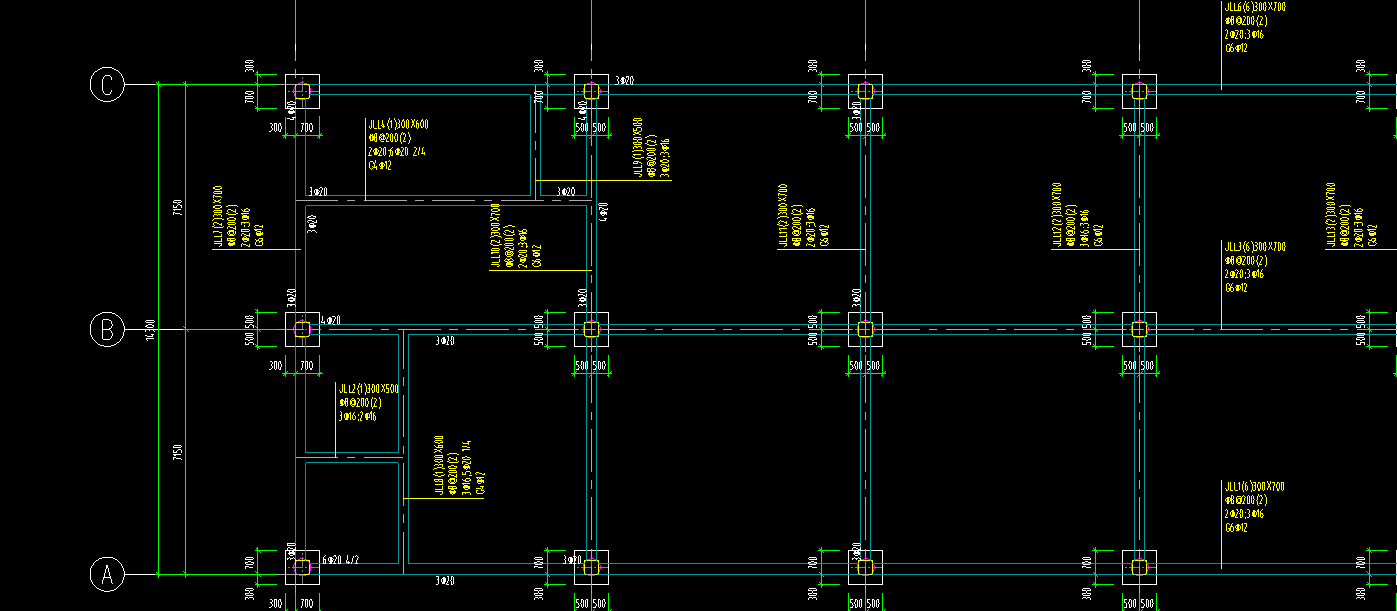Click the JLL12(2) 300X700 beam annotation
Screen dimensions: 1397x611
1077,215
